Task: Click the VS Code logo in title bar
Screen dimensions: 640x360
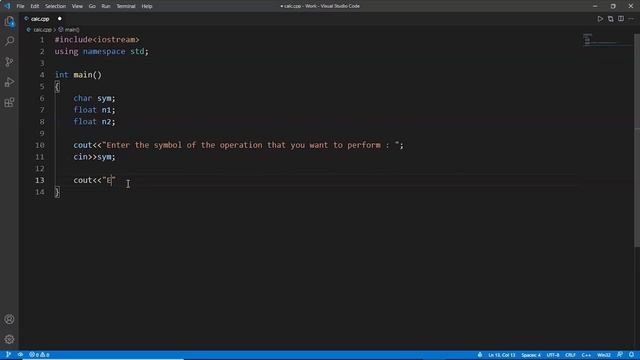Action: click(7, 6)
